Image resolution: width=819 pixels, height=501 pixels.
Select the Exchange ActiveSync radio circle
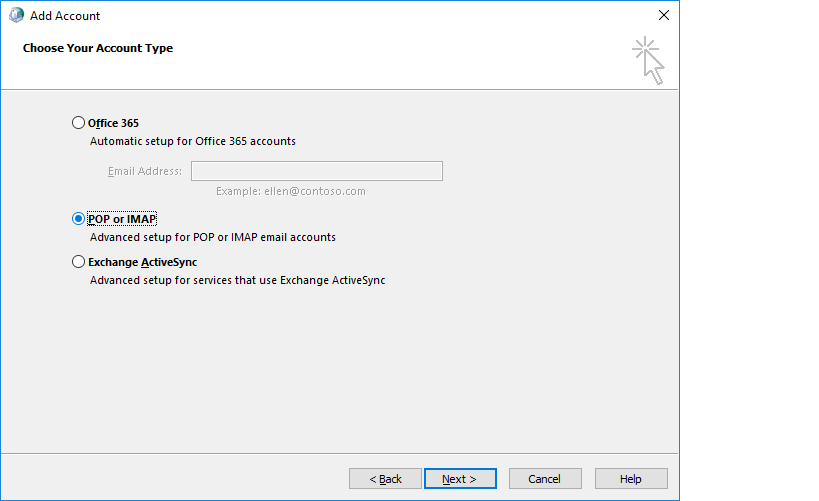point(79,262)
